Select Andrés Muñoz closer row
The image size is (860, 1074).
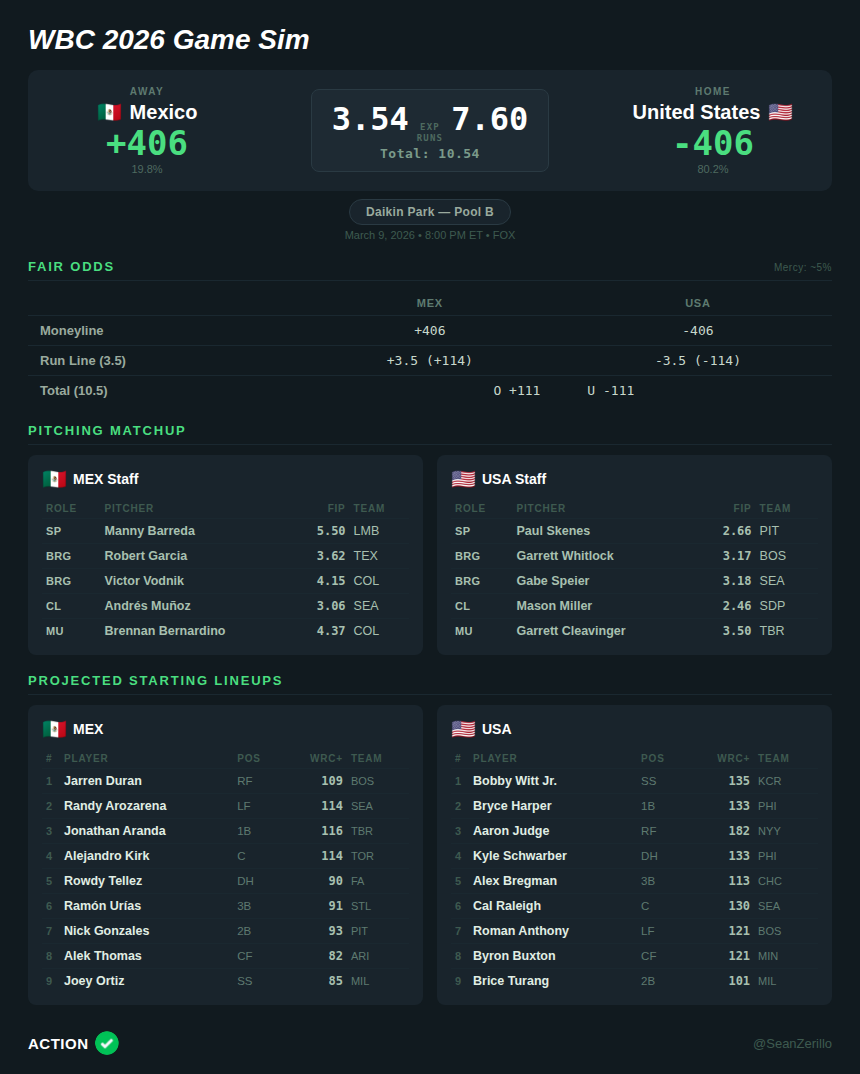147,606
